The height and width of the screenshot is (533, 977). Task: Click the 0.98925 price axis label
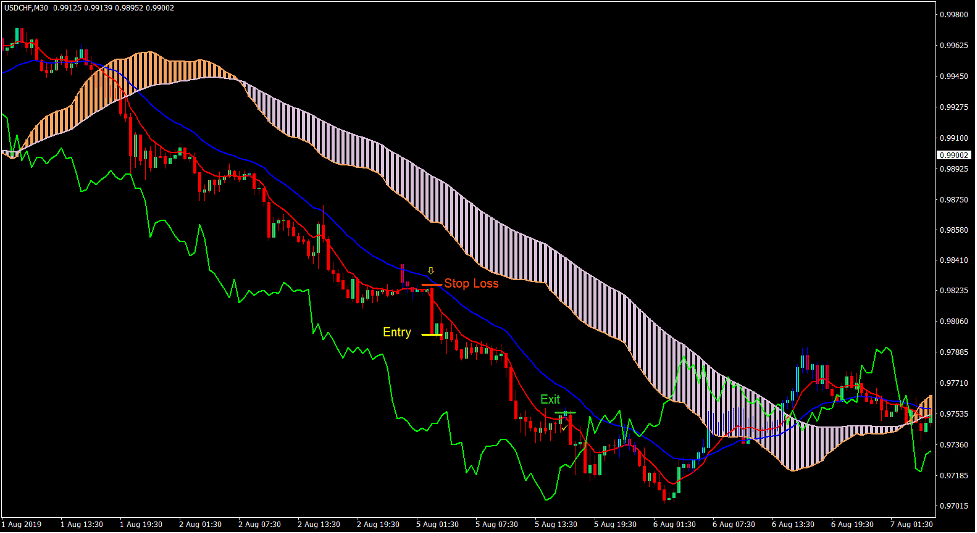click(x=953, y=169)
